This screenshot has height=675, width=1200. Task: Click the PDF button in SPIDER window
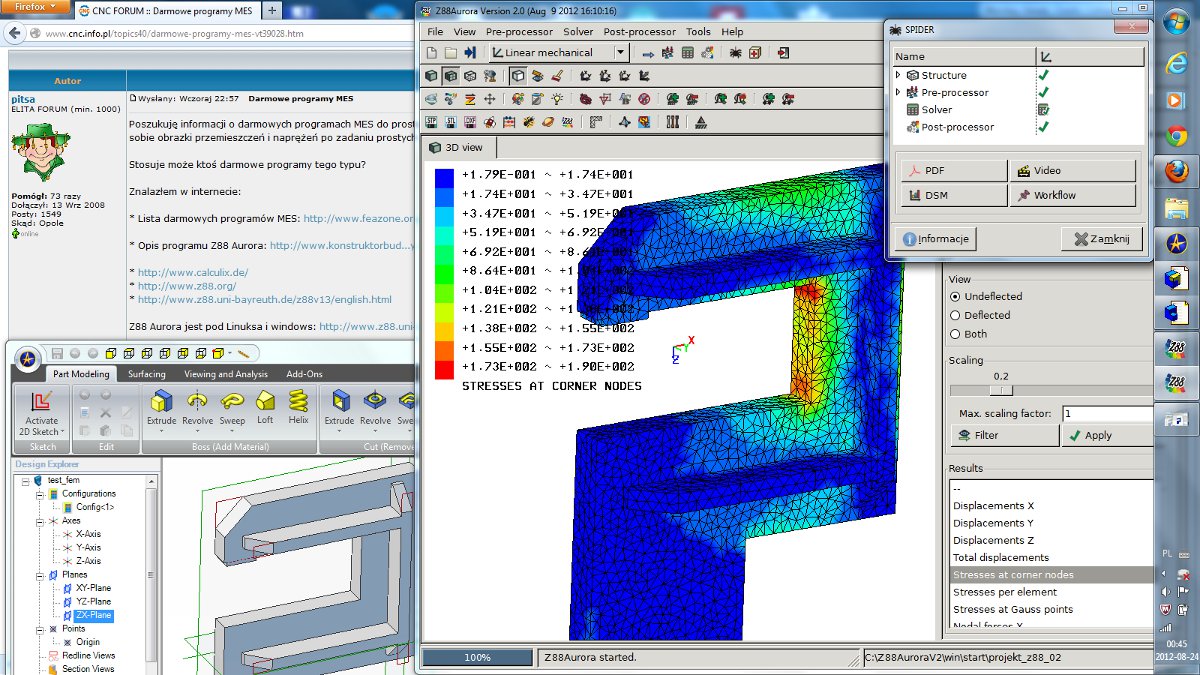(x=952, y=170)
